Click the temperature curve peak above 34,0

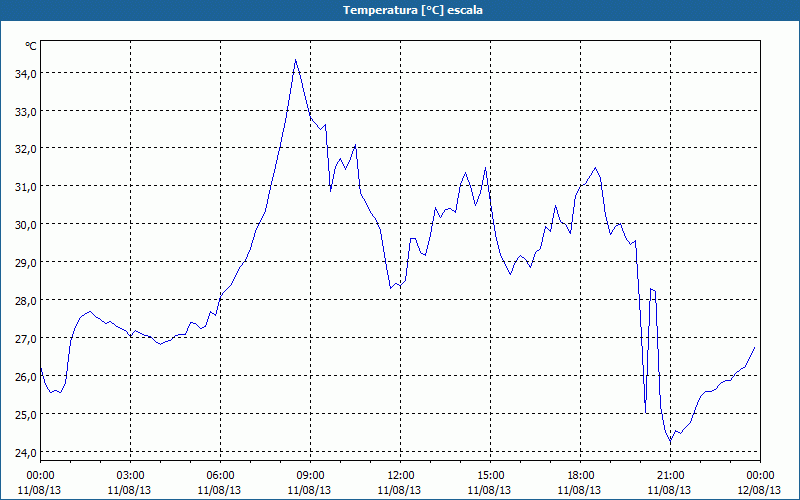click(295, 60)
